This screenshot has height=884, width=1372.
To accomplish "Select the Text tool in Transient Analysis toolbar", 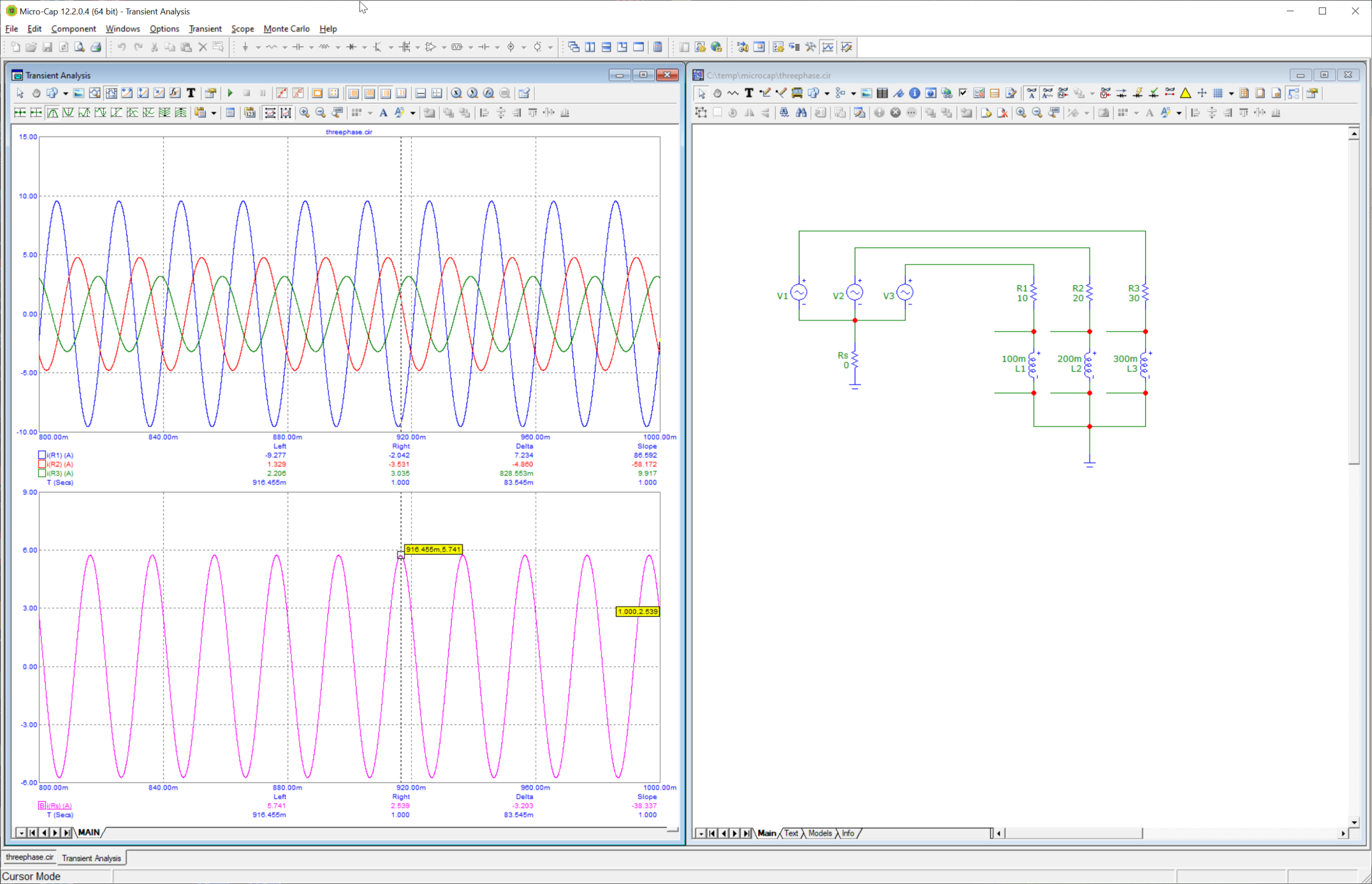I will pyautogui.click(x=191, y=93).
